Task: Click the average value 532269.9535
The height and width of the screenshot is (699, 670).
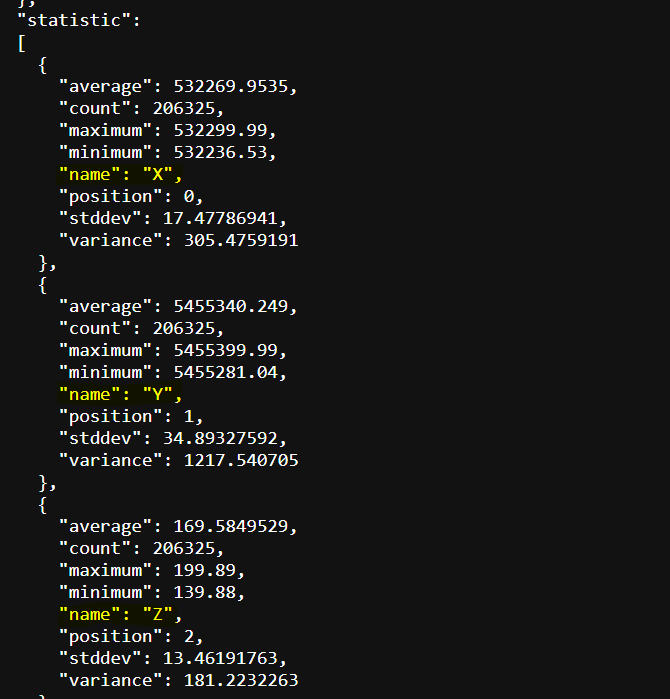Action: click(x=230, y=87)
